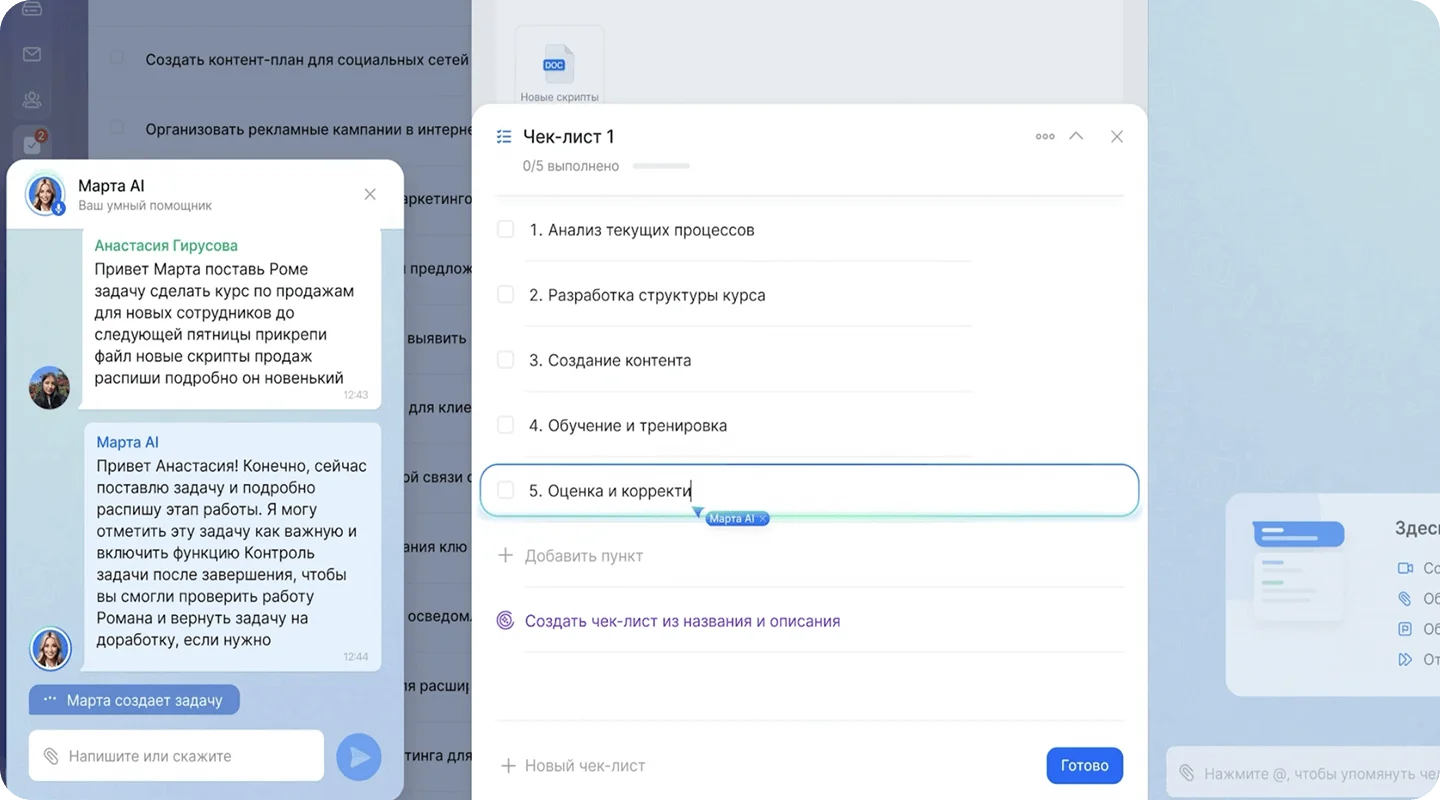The image size is (1440, 800).
Task: Click the paperclip attach icon in Marta chat
Action: pos(50,756)
